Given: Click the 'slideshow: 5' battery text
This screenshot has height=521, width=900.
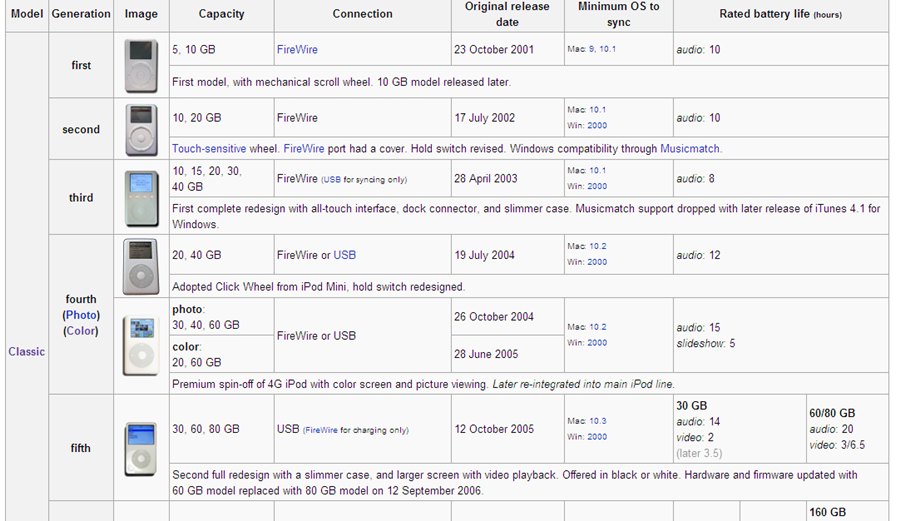Looking at the screenshot, I should click(x=705, y=344).
